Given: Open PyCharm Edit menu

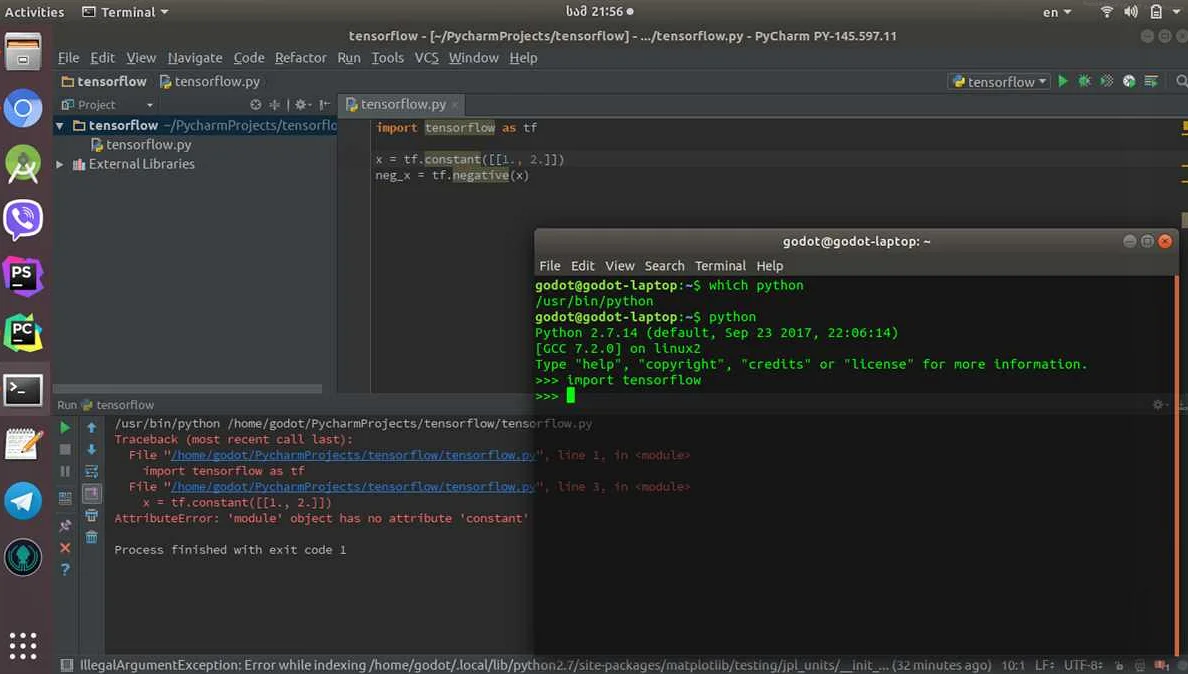Looking at the screenshot, I should click(x=102, y=58).
